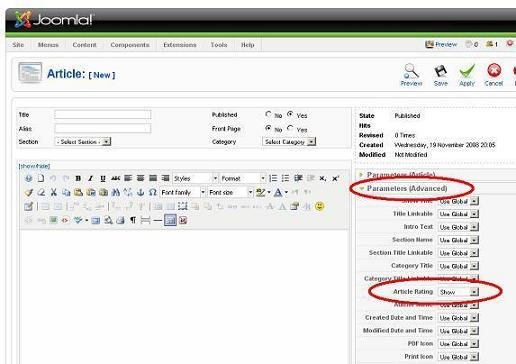Open the Tools menu

[x=219, y=45]
